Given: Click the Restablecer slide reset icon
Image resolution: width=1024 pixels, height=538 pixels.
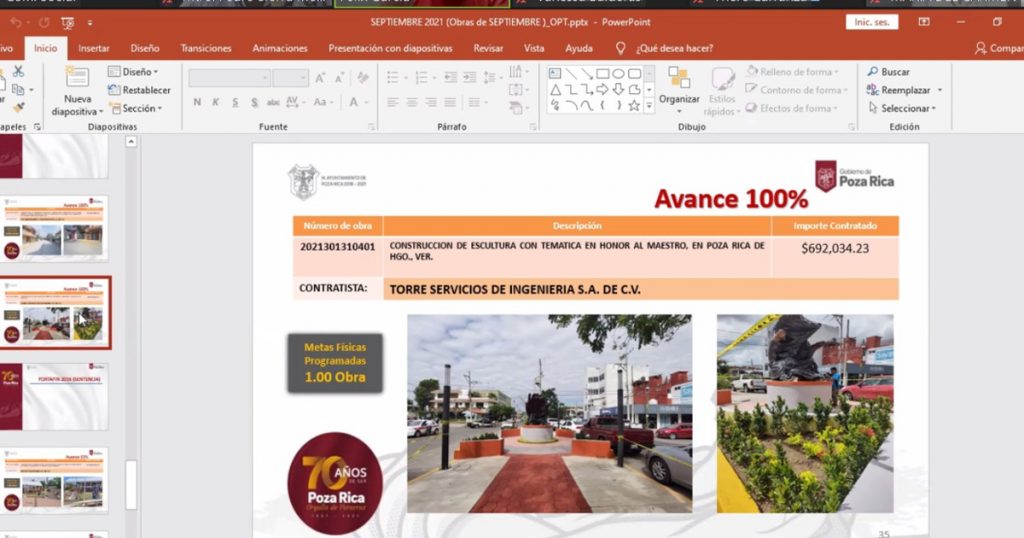Looking at the screenshot, I should coord(139,90).
